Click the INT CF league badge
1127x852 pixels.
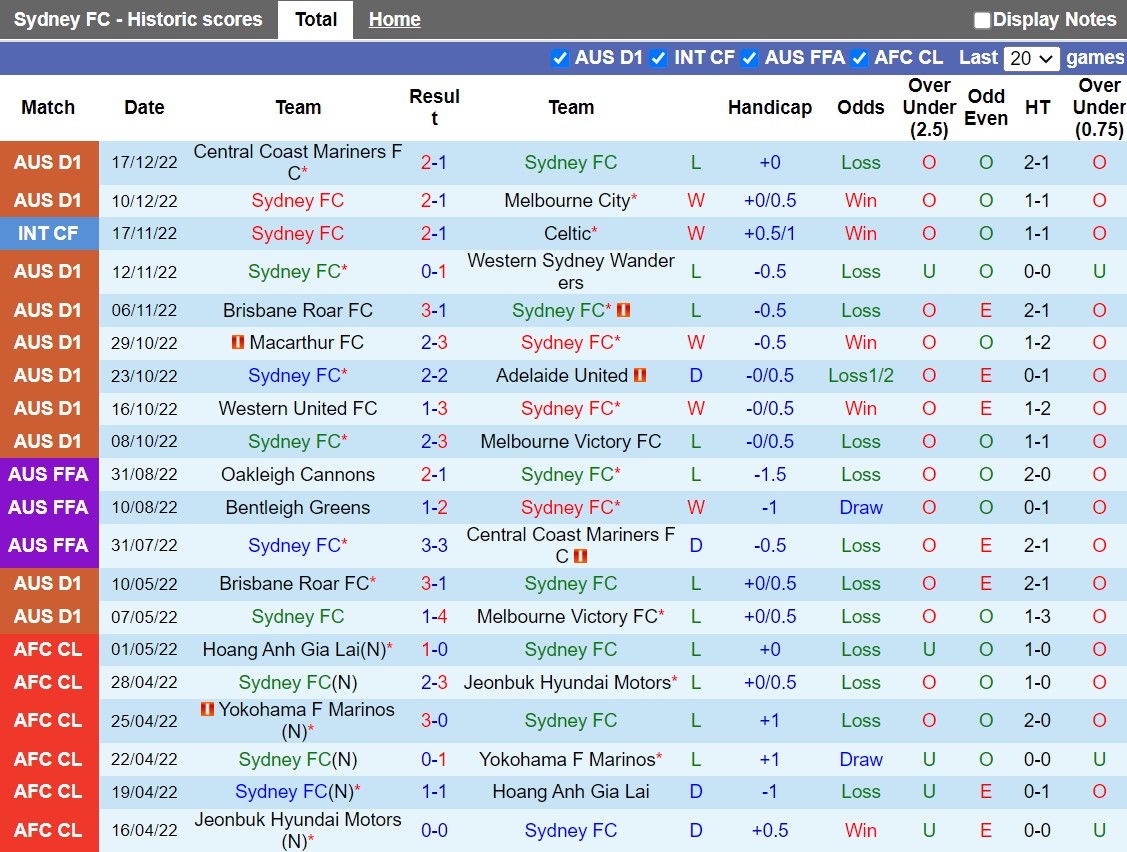coord(48,234)
